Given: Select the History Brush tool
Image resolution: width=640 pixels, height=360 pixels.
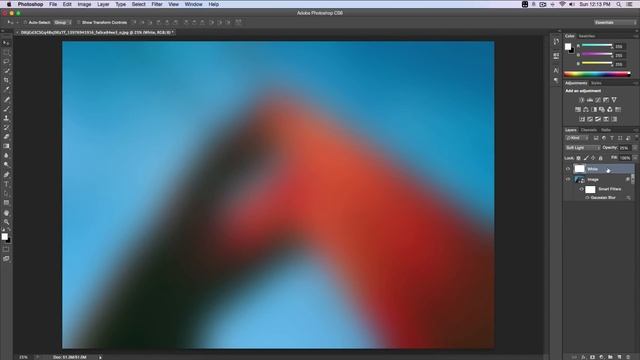Looking at the screenshot, I should pyautogui.click(x=6, y=127).
